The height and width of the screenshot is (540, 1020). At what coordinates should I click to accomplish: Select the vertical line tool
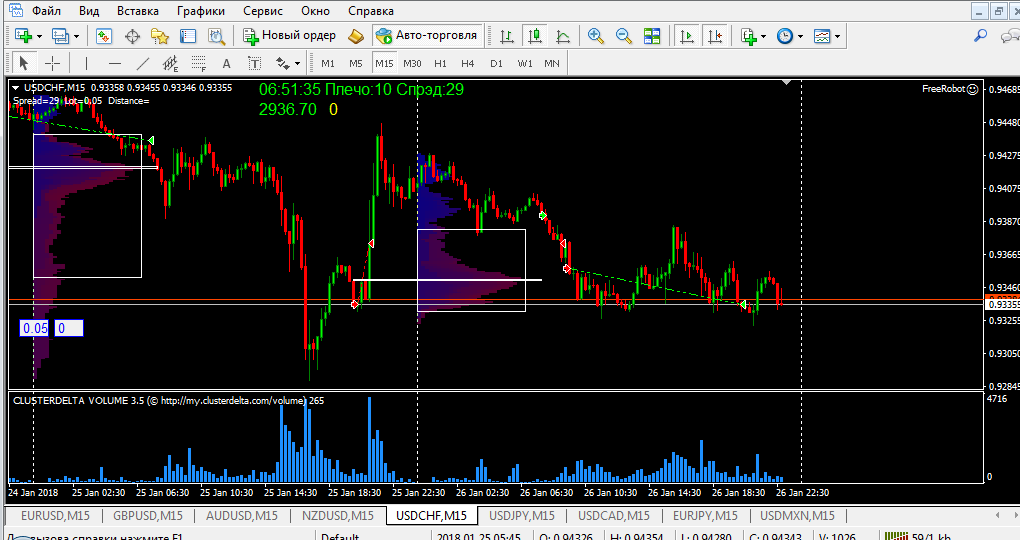click(87, 63)
